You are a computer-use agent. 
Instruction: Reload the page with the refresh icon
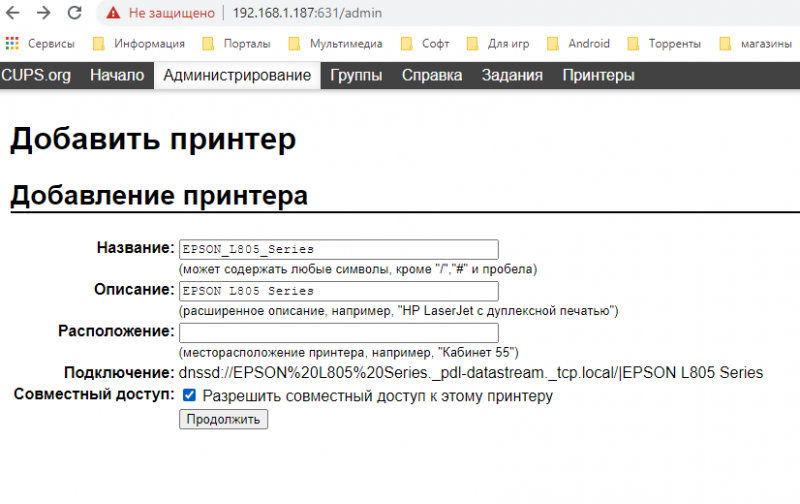point(75,13)
